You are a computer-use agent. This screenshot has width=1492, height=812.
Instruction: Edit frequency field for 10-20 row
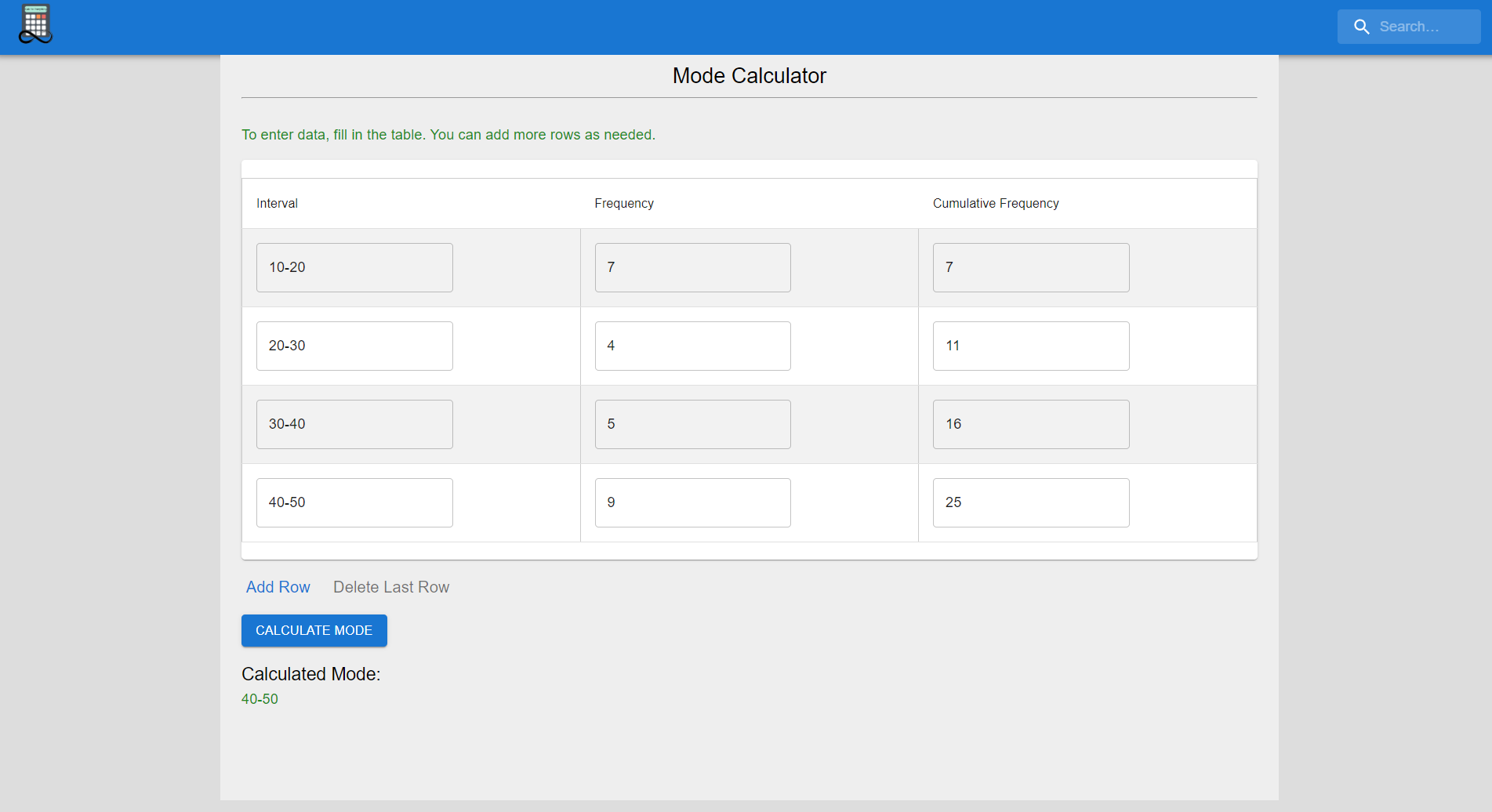point(692,267)
